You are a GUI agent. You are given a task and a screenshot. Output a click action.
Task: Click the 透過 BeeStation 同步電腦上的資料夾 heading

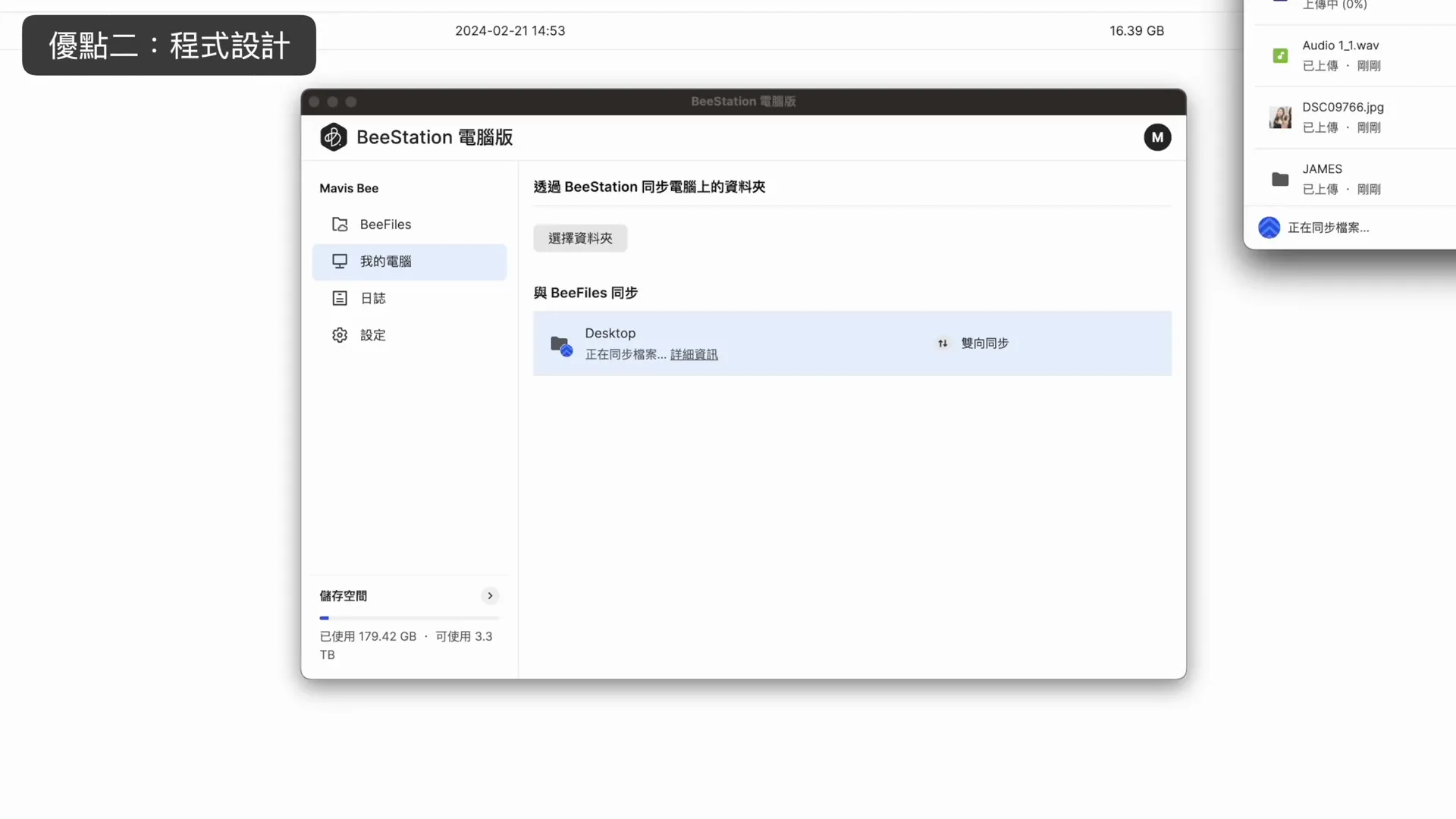point(649,187)
